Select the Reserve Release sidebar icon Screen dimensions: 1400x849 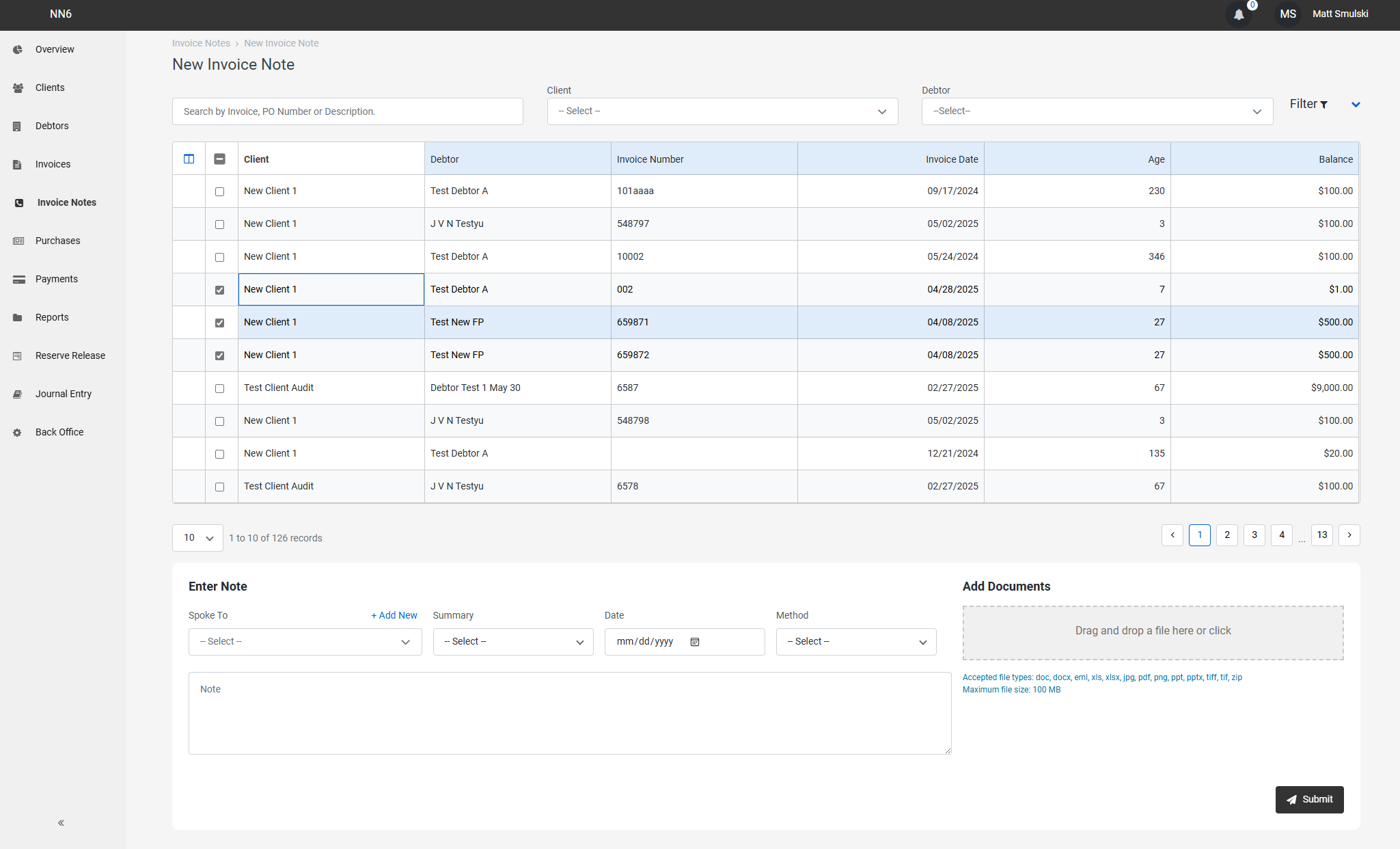tap(16, 355)
